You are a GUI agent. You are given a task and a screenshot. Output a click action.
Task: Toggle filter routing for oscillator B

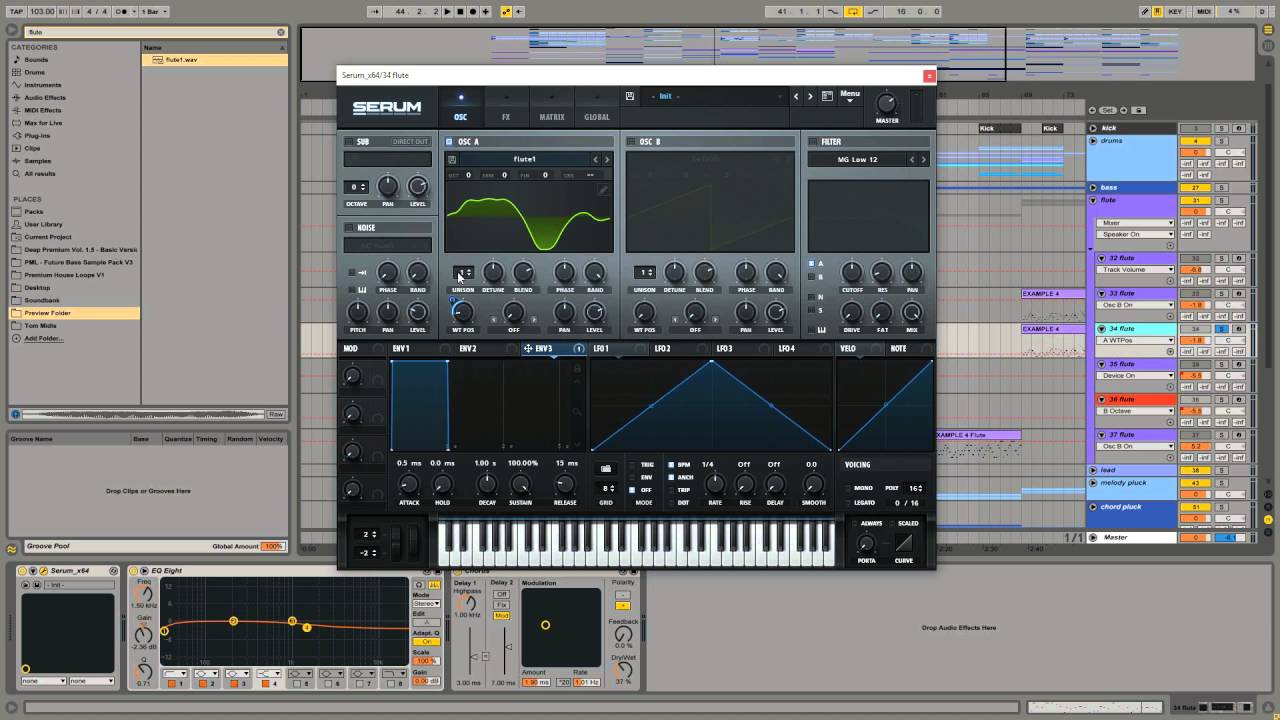click(x=811, y=277)
